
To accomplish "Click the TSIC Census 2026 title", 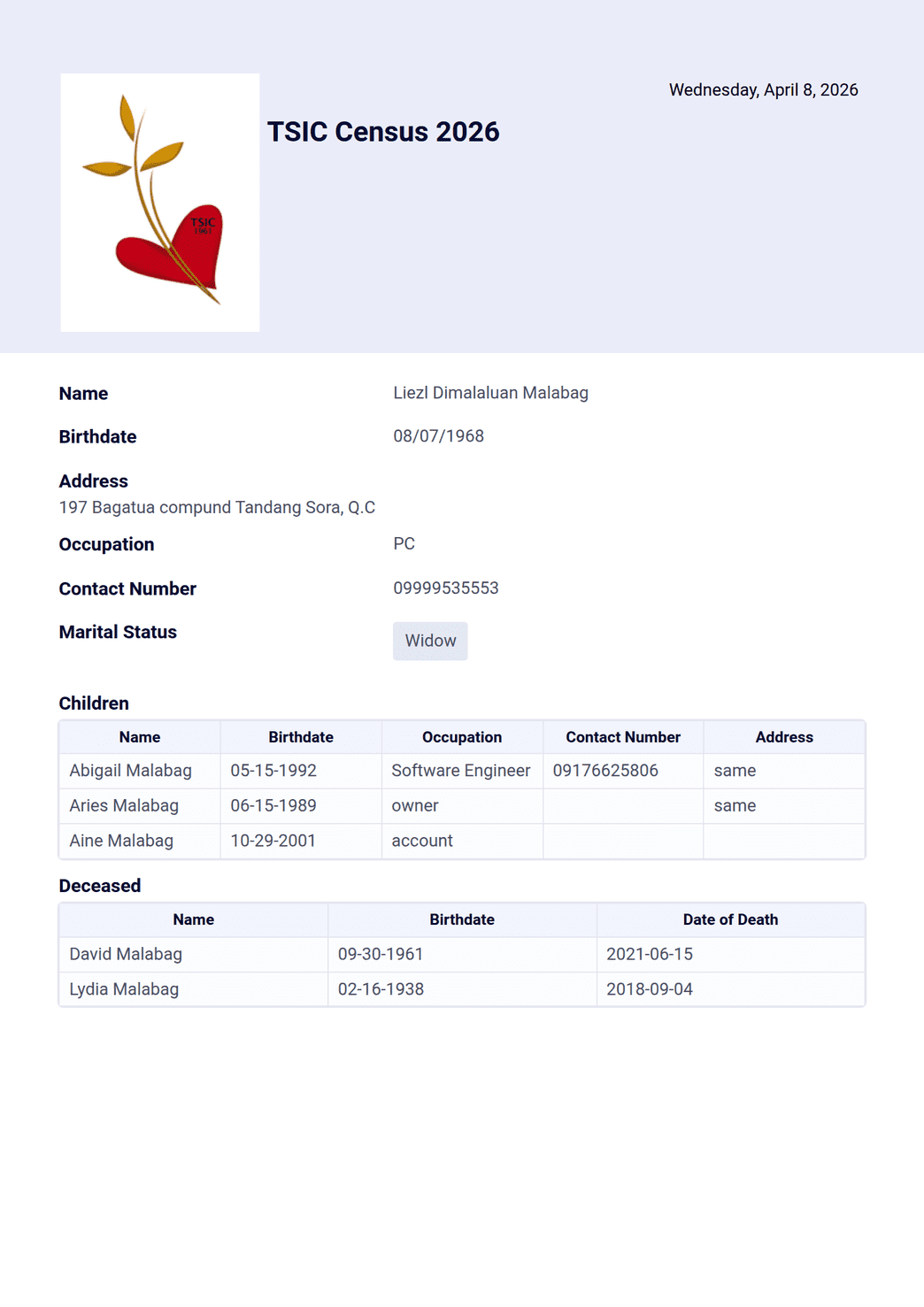I will click(383, 132).
